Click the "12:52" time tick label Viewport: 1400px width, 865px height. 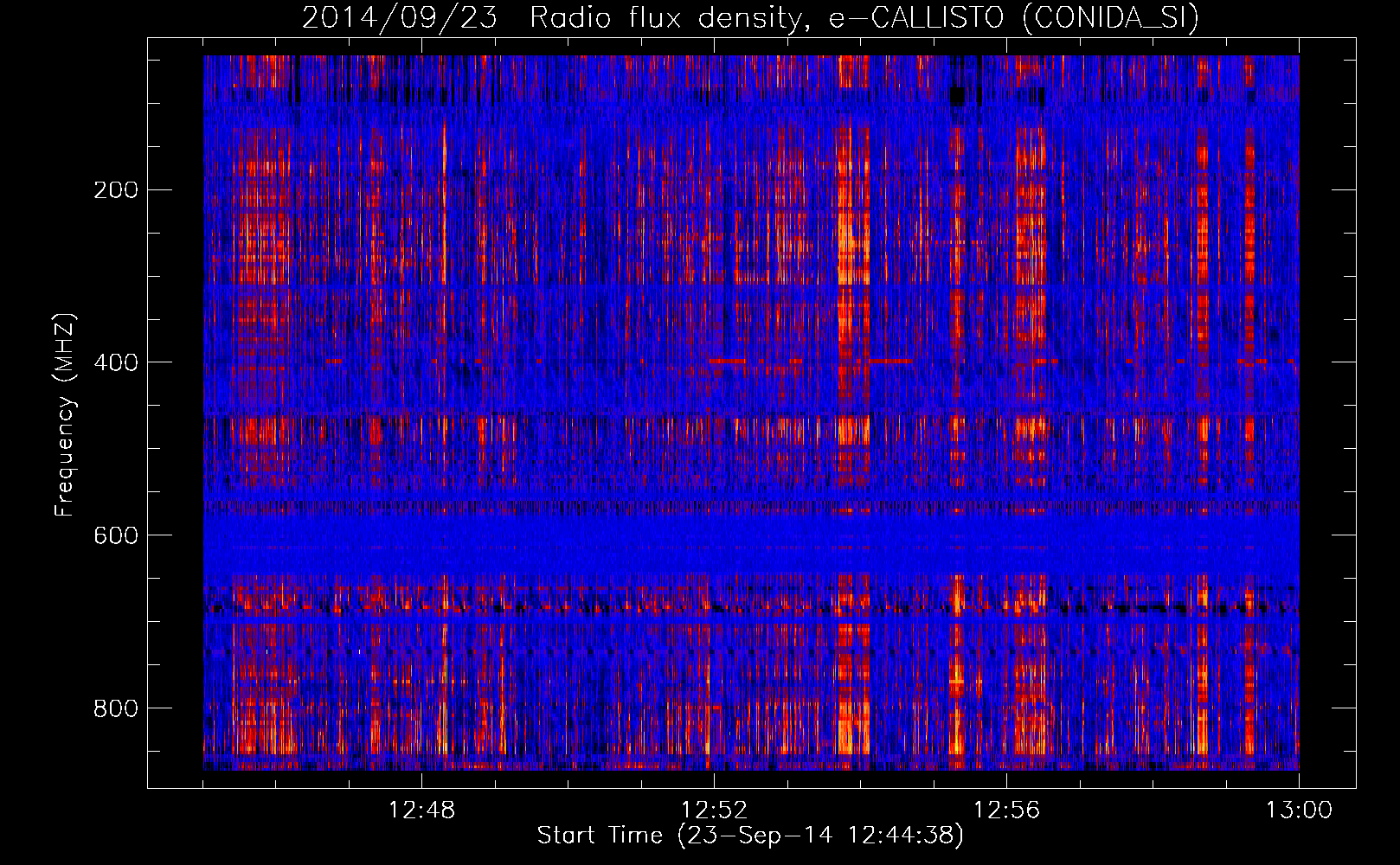tap(714, 811)
